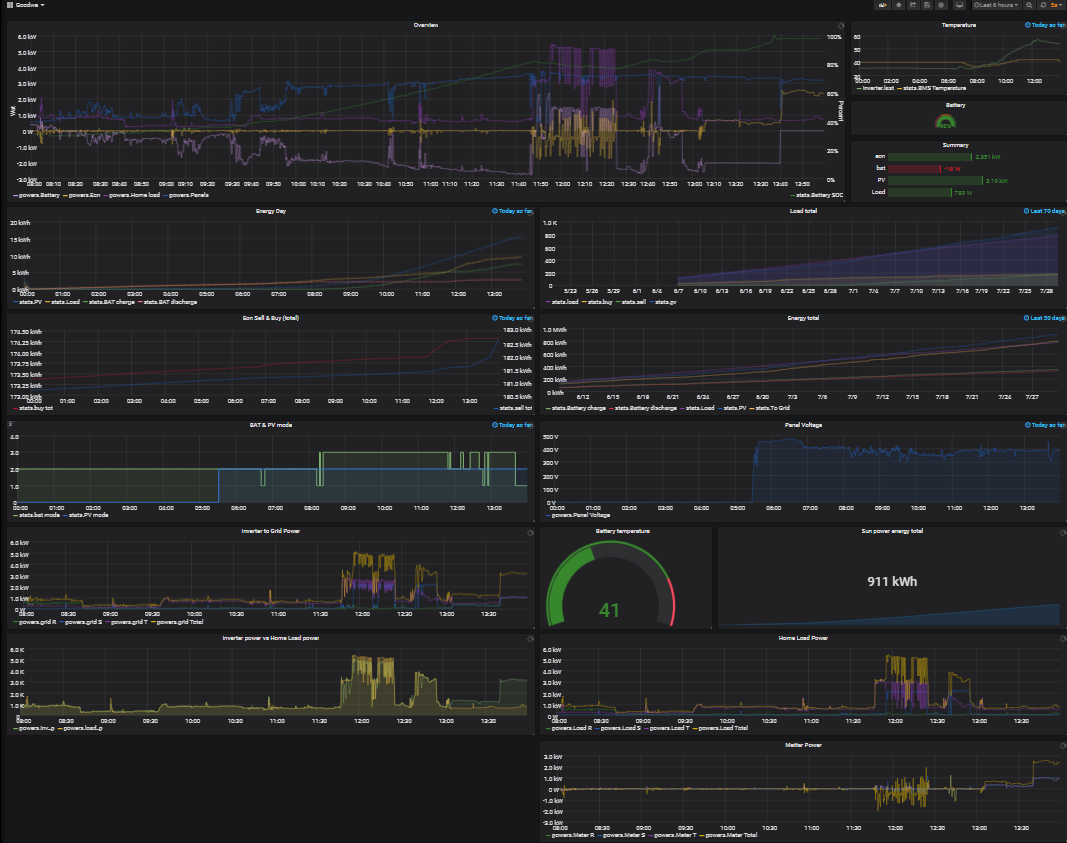Open Sun power energy total title menu
The image size is (1067, 843).
click(x=892, y=531)
